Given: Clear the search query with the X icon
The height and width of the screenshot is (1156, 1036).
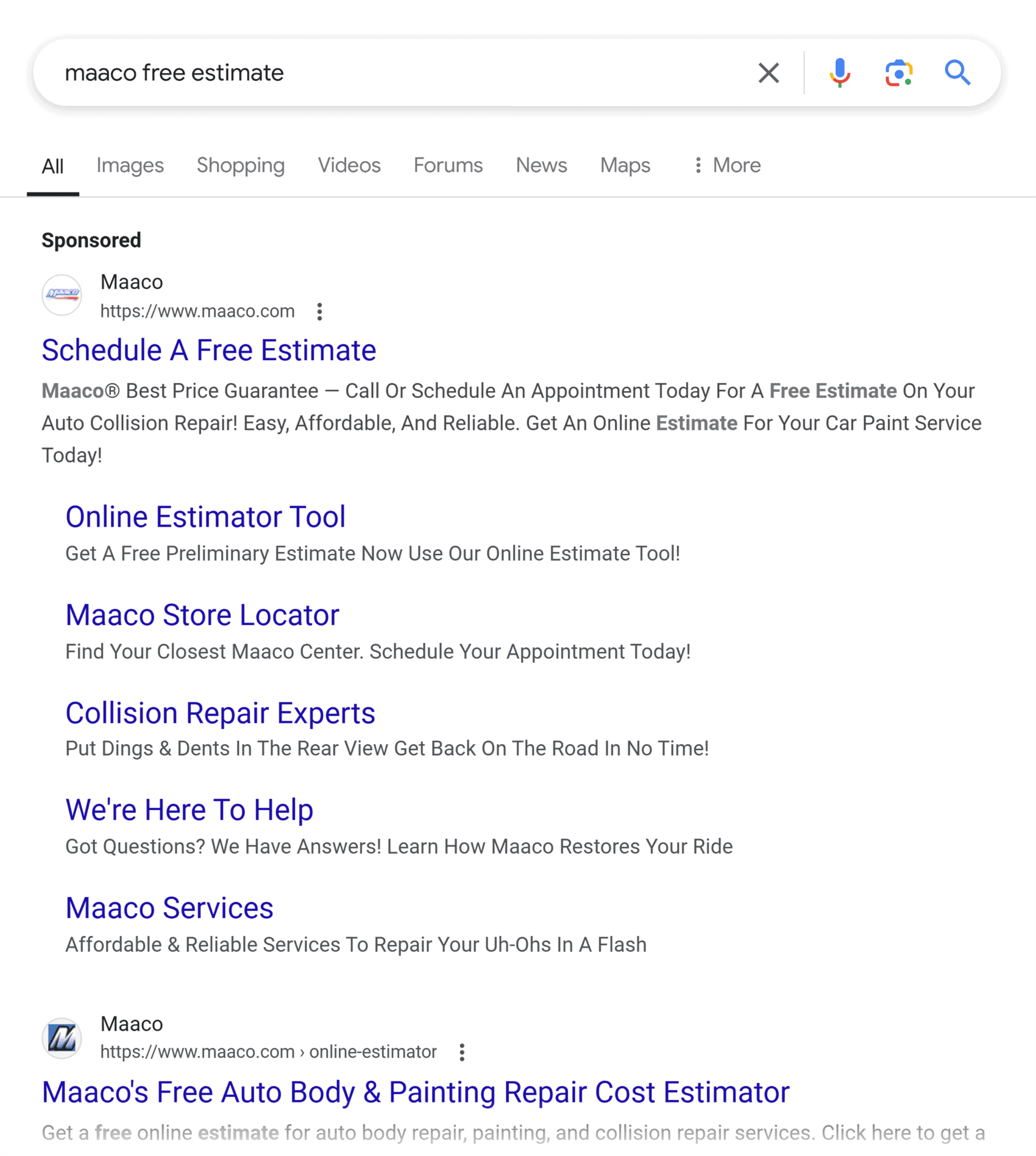Looking at the screenshot, I should click(769, 72).
